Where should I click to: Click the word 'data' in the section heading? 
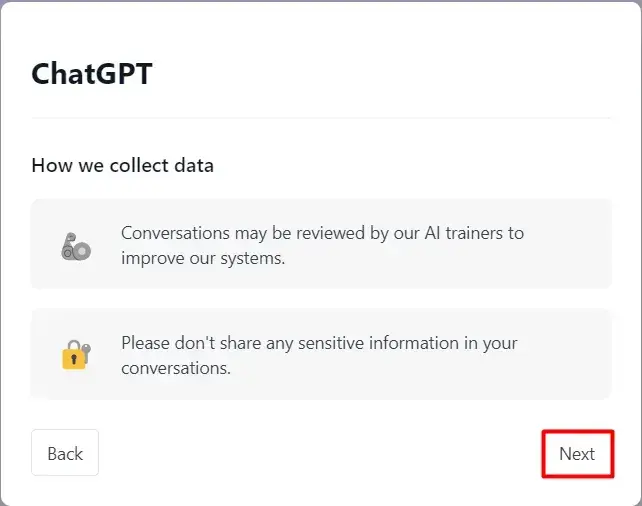(194, 165)
